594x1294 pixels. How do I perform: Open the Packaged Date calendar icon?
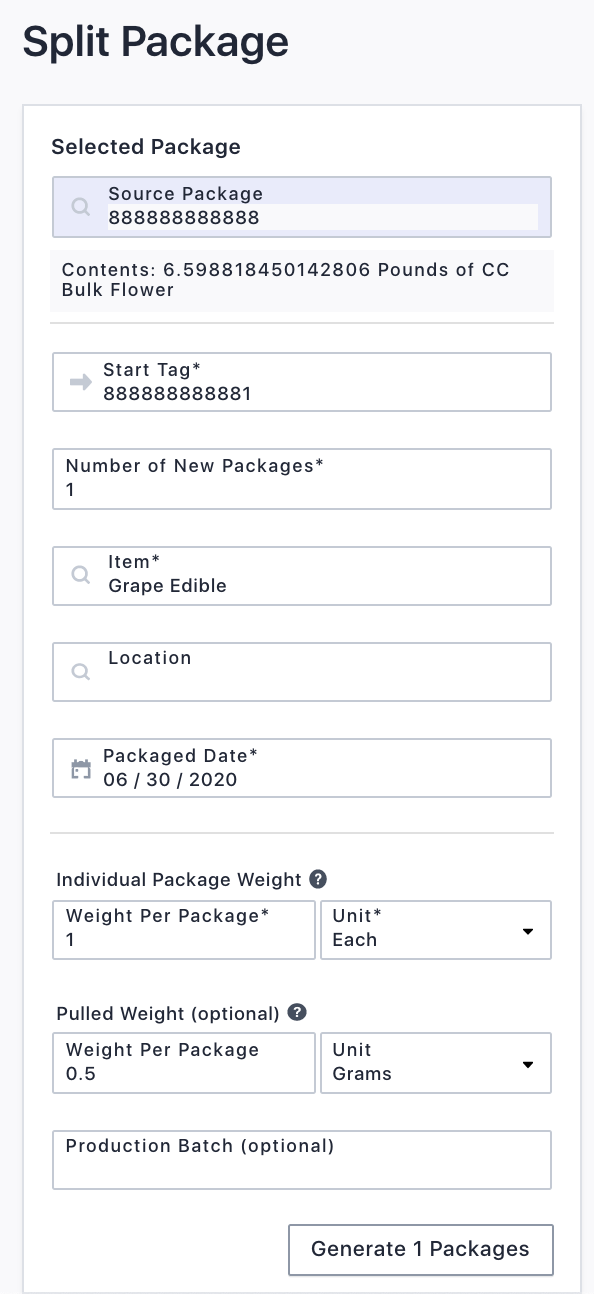pyautogui.click(x=81, y=769)
